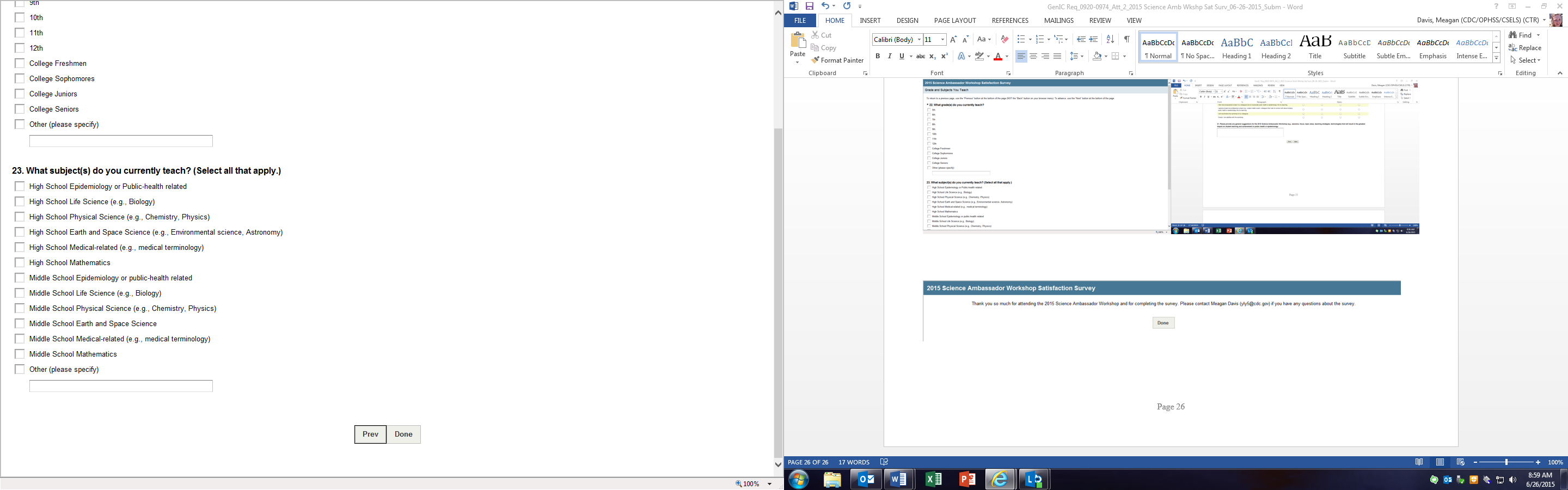Click the Word zoom slider handle
The height and width of the screenshot is (490, 1568).
tap(1506, 463)
